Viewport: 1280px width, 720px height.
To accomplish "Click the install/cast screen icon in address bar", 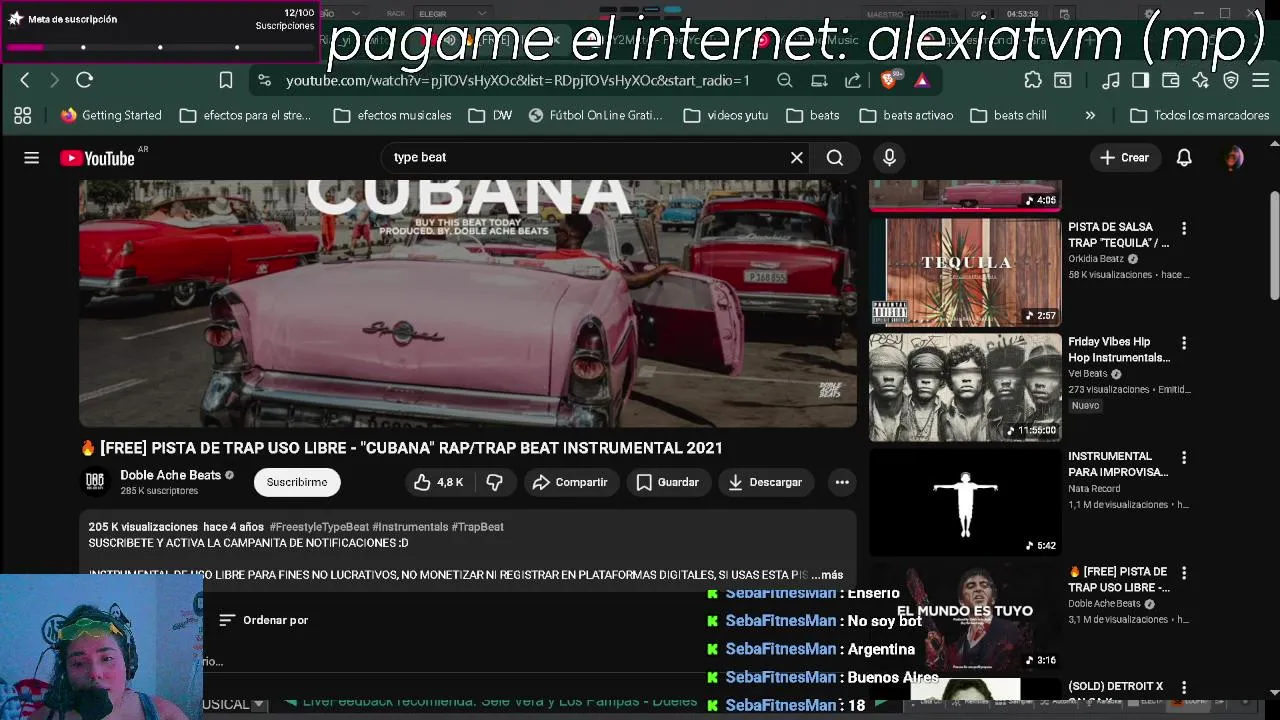I will [x=819, y=80].
